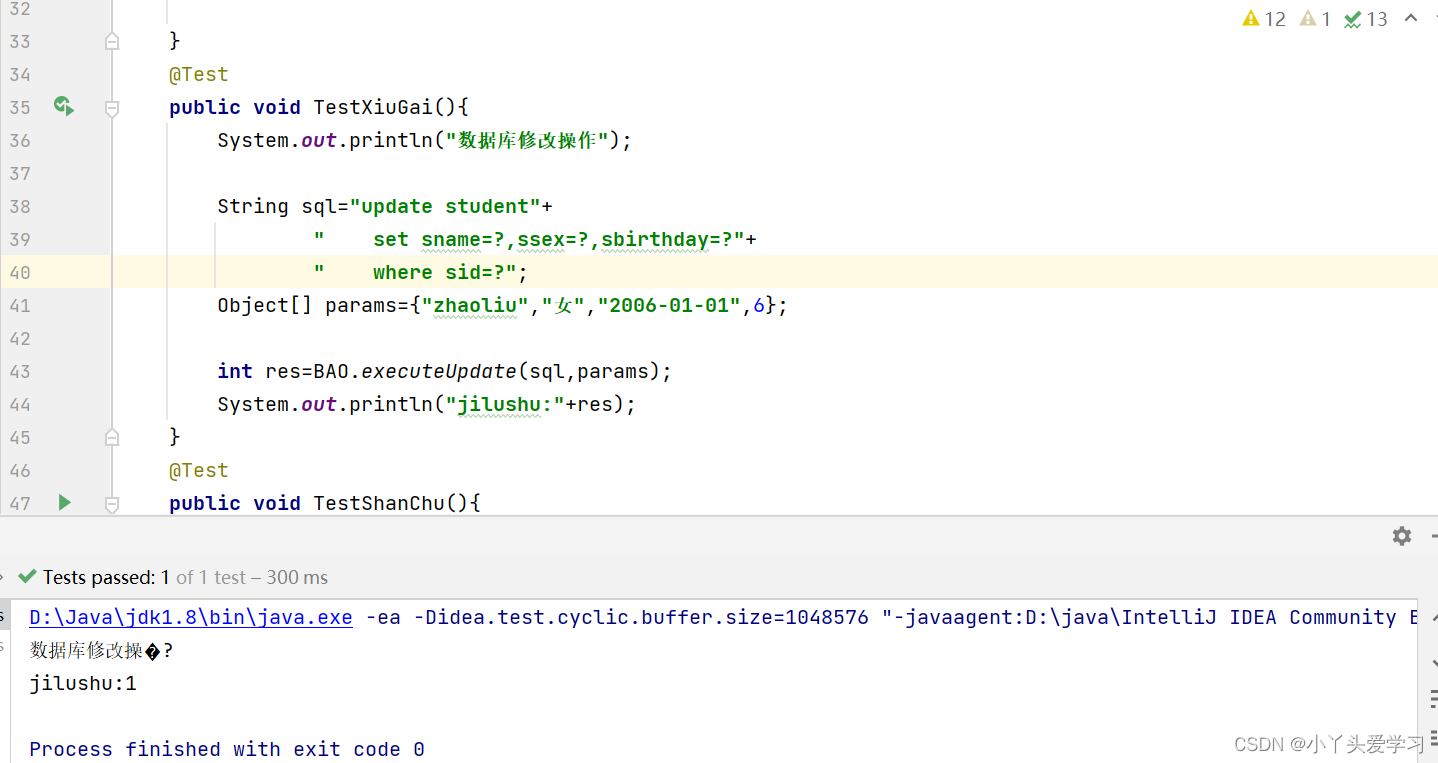Click the weak warning indicator showing 1
The image size is (1438, 763).
click(x=1315, y=19)
